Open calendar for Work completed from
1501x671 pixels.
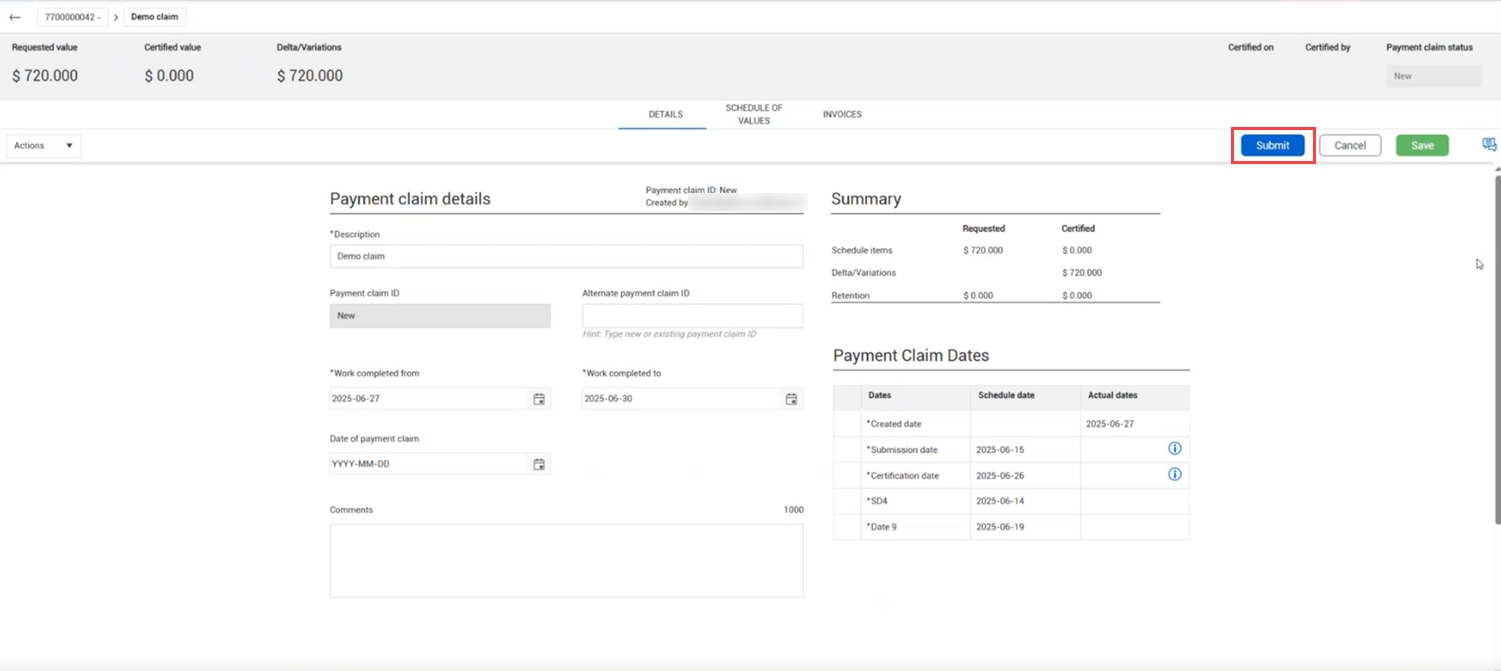[539, 399]
